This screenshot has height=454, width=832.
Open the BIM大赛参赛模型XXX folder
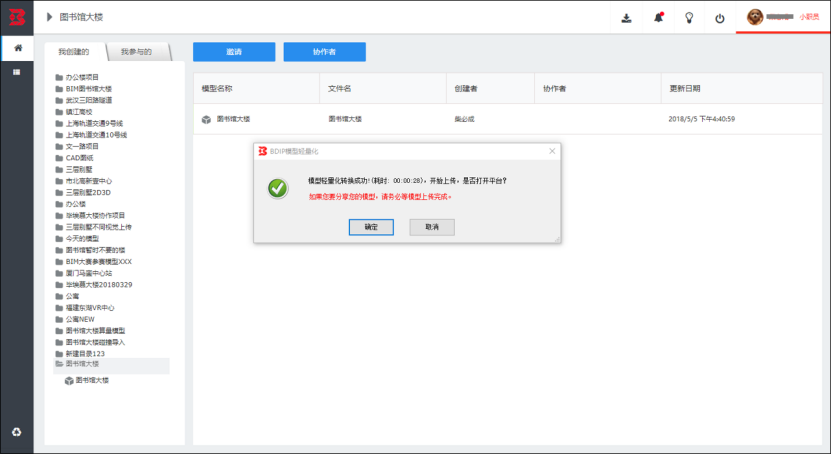click(x=99, y=261)
